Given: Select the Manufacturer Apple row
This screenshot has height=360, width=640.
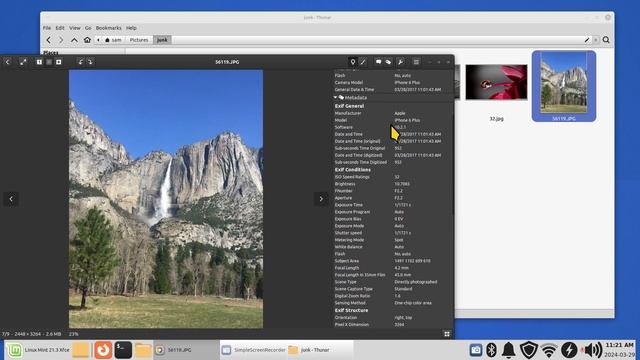Looking at the screenshot, I should coord(392,113).
